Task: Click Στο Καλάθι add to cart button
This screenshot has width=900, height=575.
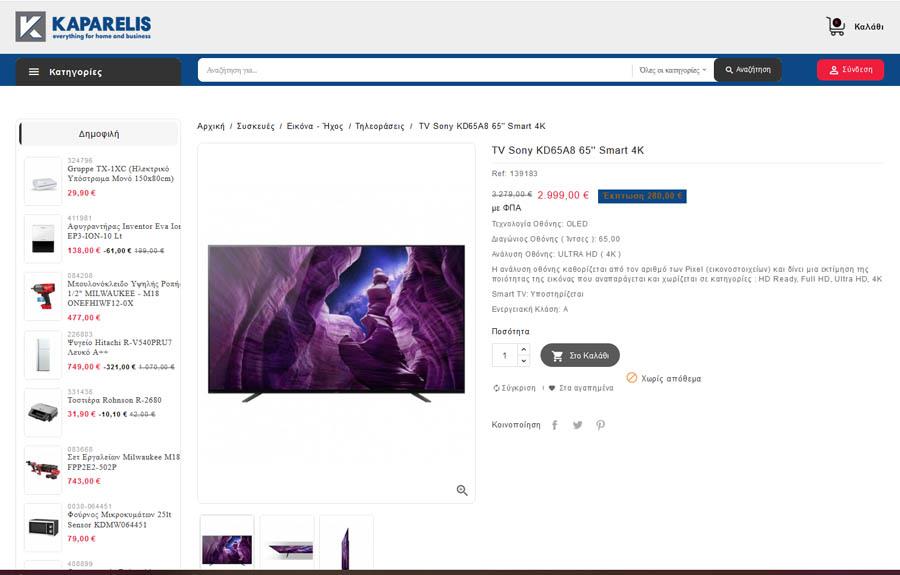Action: pyautogui.click(x=580, y=355)
